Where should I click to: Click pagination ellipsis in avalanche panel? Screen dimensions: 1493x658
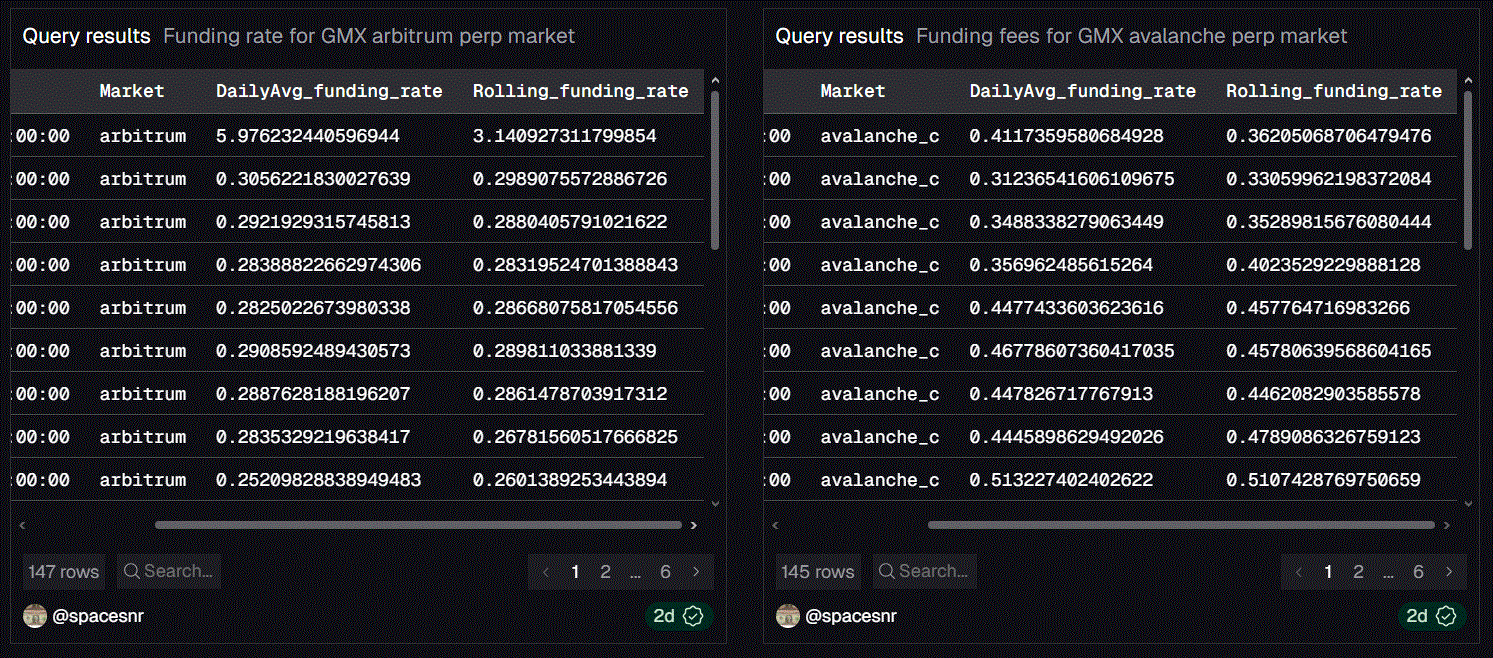(x=1388, y=574)
